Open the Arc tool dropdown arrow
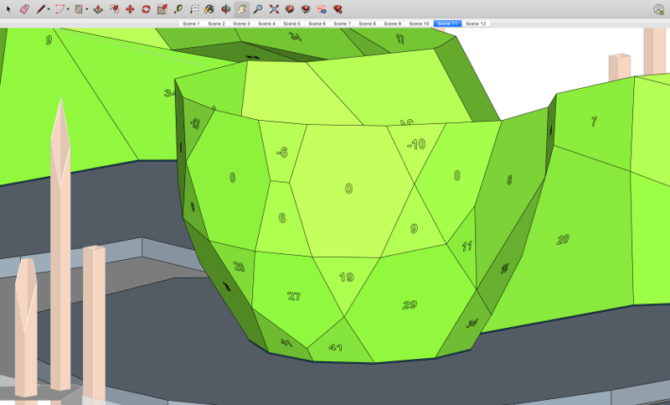Viewport: 670px width, 405px height. tap(68, 9)
